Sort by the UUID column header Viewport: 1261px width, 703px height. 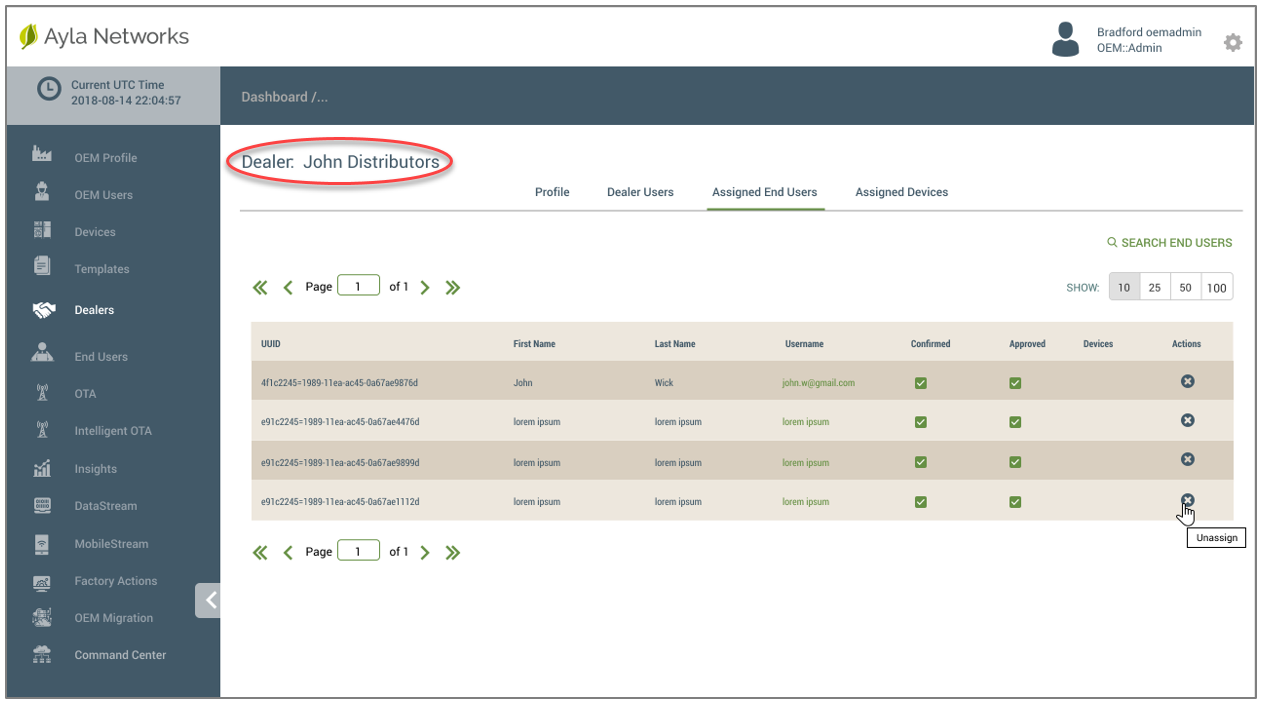click(271, 344)
